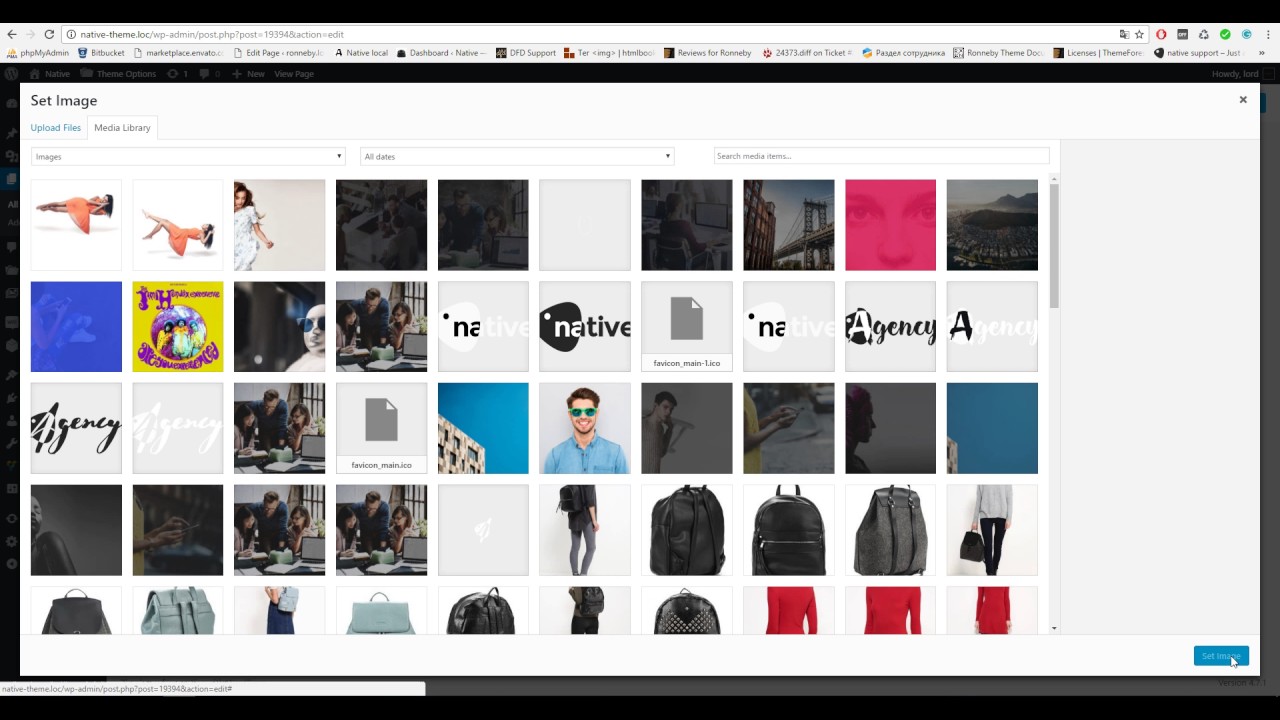
Task: Reload the page with refresh icon
Action: 49,34
